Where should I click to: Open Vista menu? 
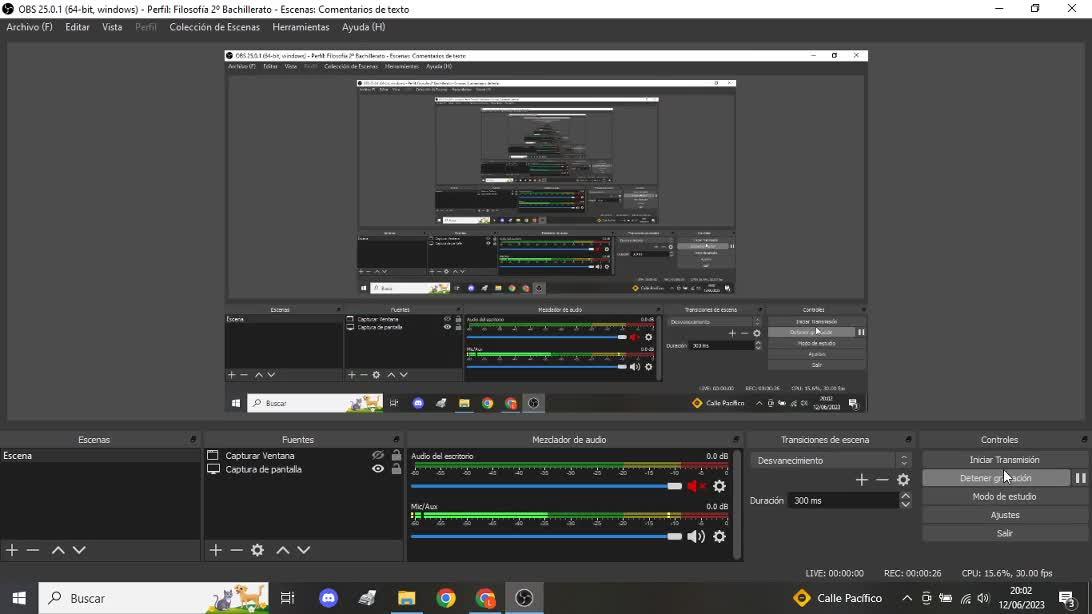tap(112, 27)
